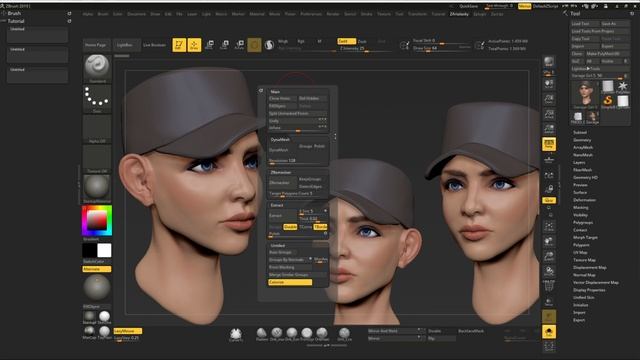
Task: Click the lock icon in right shelf
Action: [549, 189]
